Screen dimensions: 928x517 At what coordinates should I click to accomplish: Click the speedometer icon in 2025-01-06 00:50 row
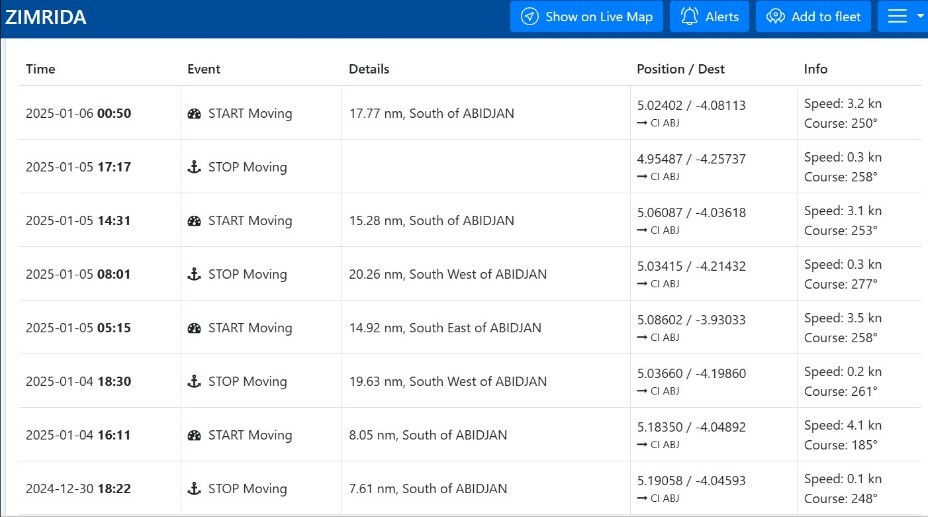(x=194, y=114)
